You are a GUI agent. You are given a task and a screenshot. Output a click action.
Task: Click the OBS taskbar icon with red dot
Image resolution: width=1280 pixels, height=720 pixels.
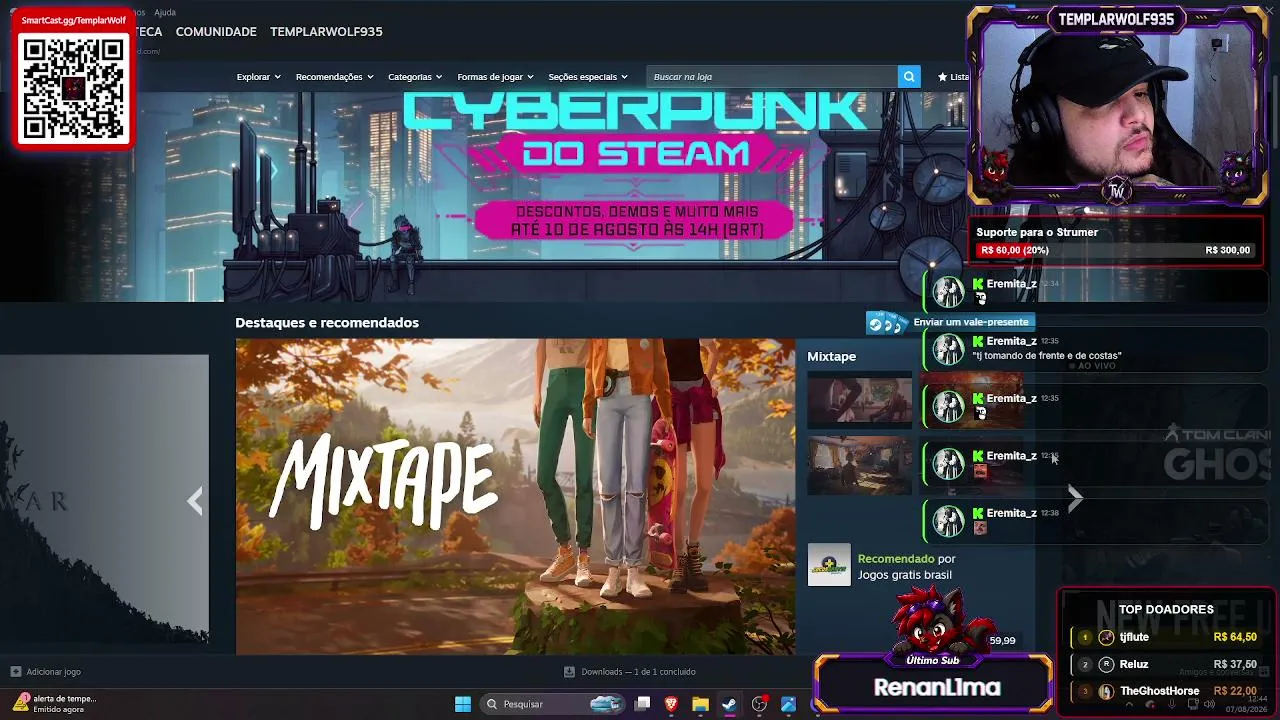[760, 704]
